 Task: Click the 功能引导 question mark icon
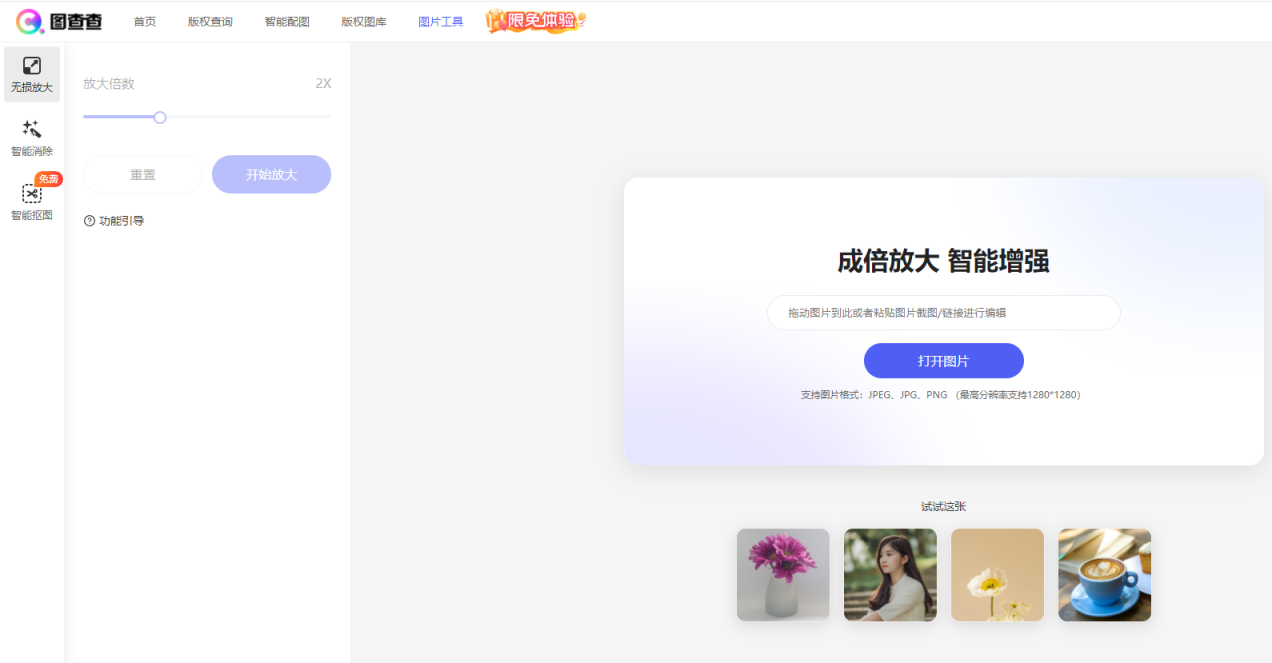pyautogui.click(x=89, y=220)
